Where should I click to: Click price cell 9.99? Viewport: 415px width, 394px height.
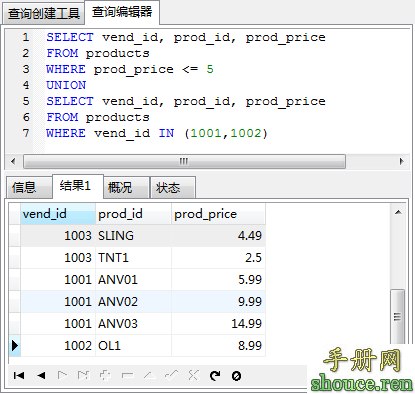(218, 302)
